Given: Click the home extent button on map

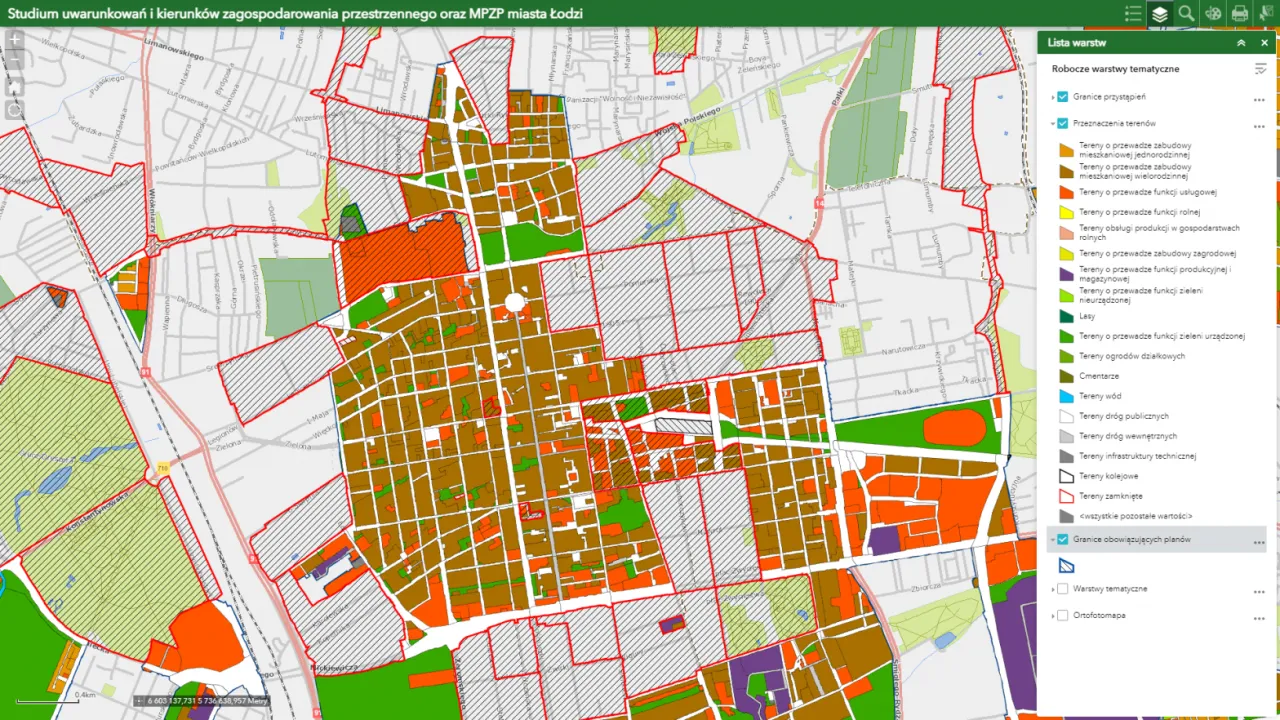Looking at the screenshot, I should [x=14, y=86].
